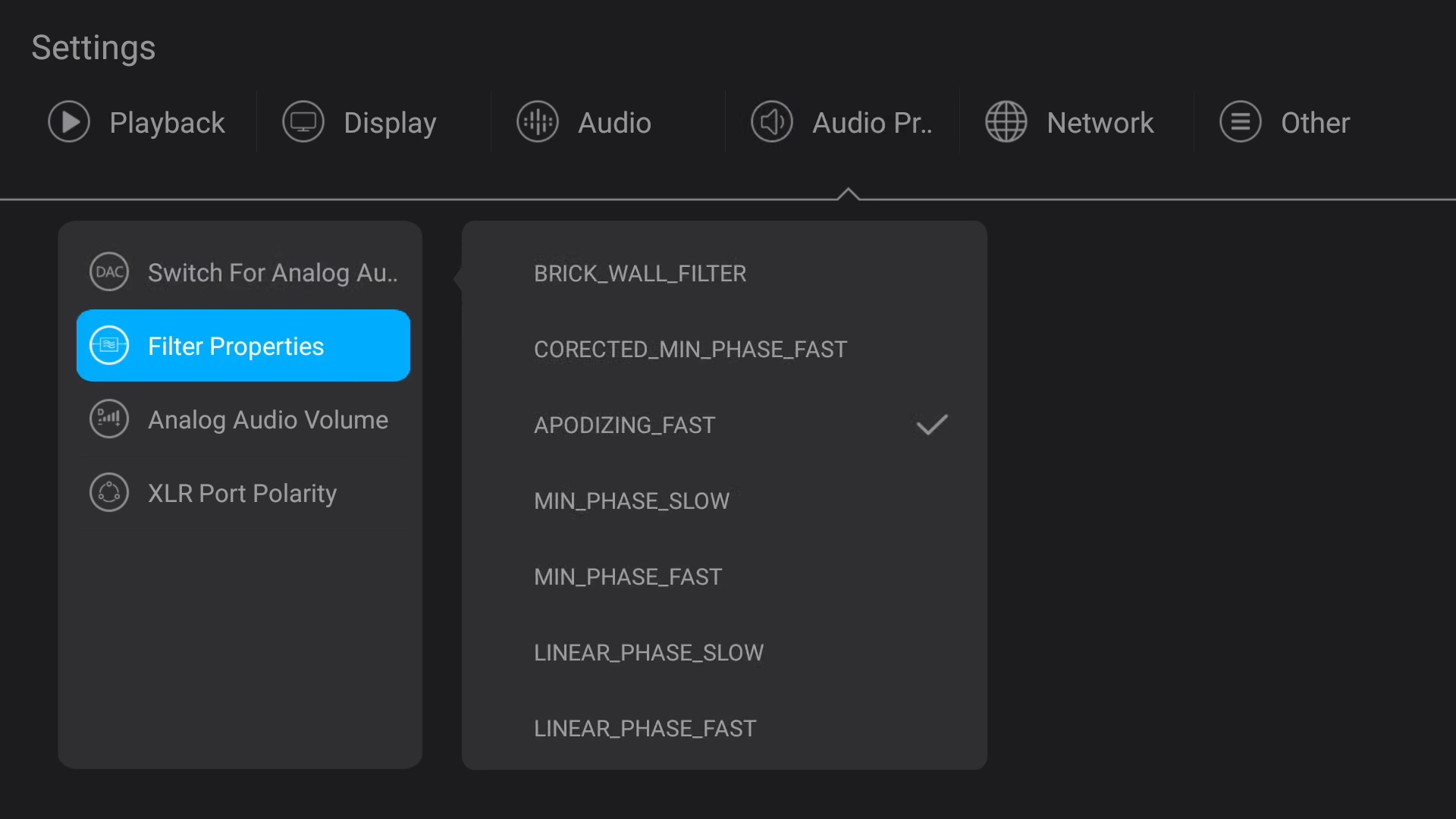The image size is (1456, 819).
Task: Select LINEAR_PHASE_FAST filter
Action: 645,729
